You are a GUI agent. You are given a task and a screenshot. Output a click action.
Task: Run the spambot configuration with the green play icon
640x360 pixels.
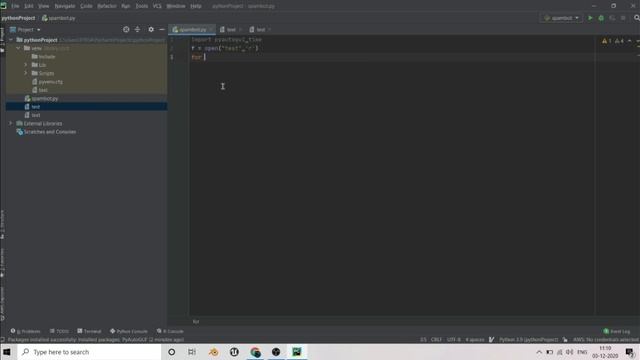[590, 18]
